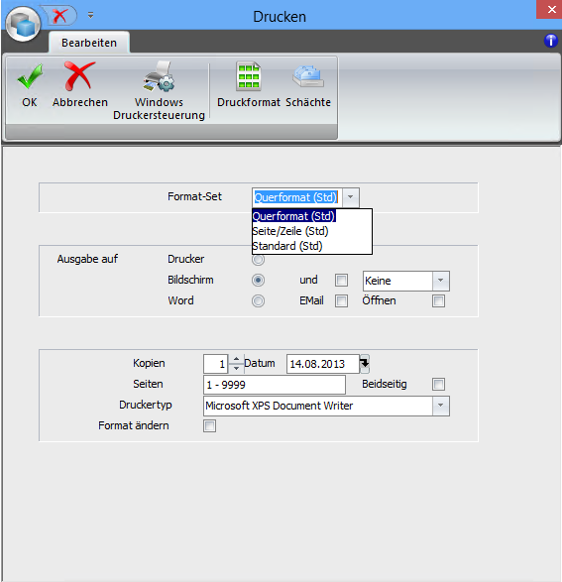
Task: Choose Seite/Zeile (Std) from the list
Action: (x=290, y=231)
